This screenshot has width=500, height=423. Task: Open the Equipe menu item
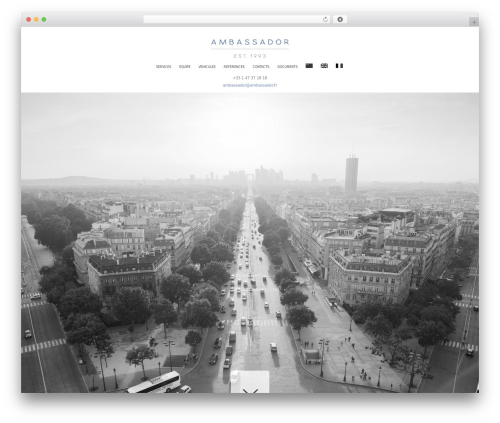(x=185, y=67)
